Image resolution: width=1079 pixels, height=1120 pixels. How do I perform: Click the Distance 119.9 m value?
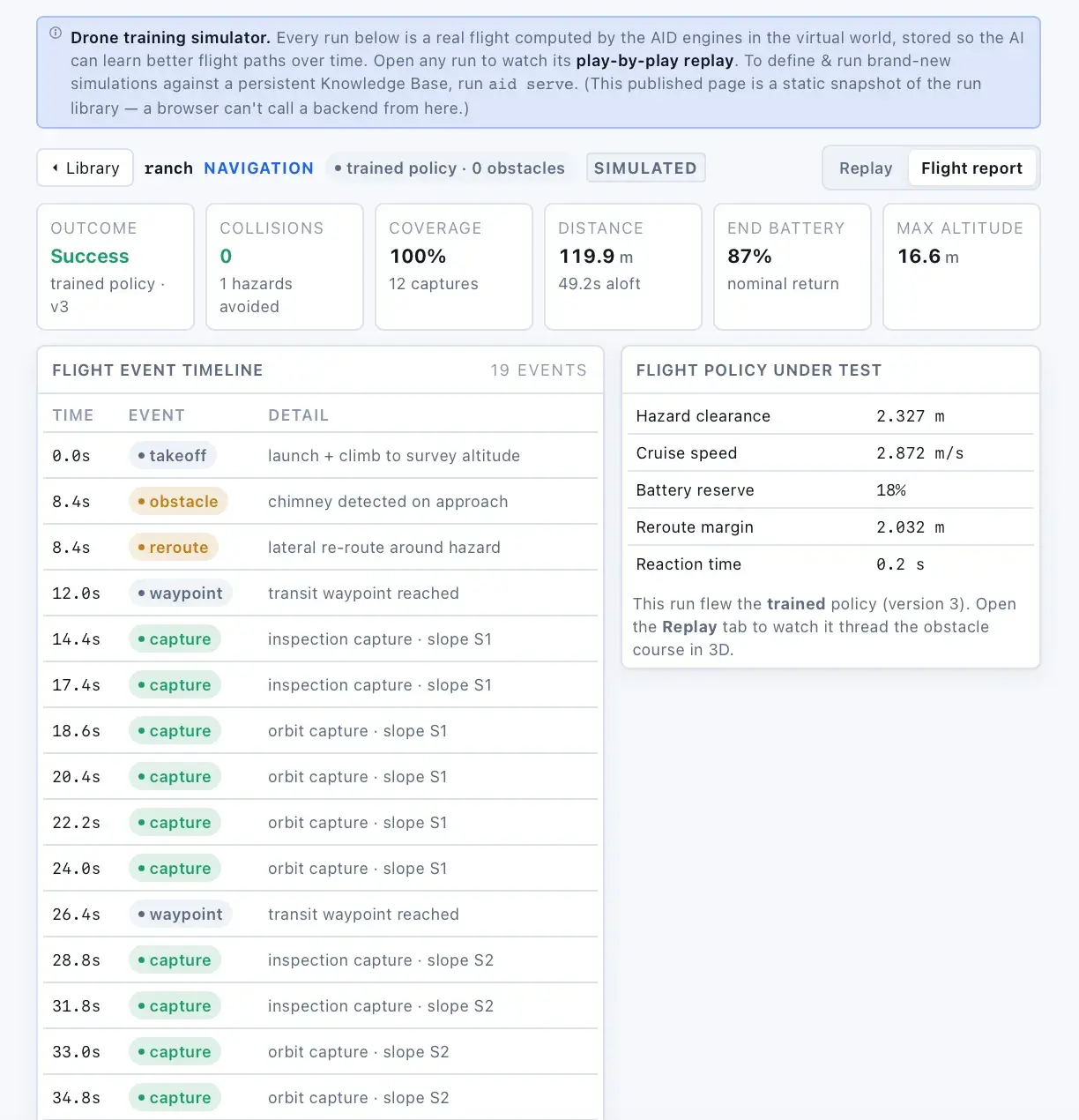click(596, 257)
